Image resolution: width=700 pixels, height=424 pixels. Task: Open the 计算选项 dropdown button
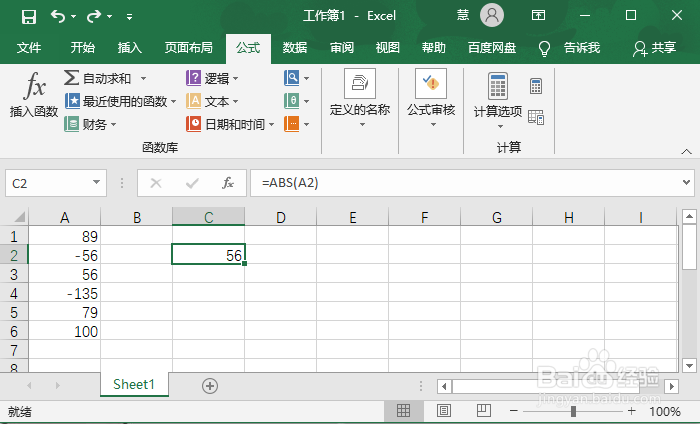(498, 100)
